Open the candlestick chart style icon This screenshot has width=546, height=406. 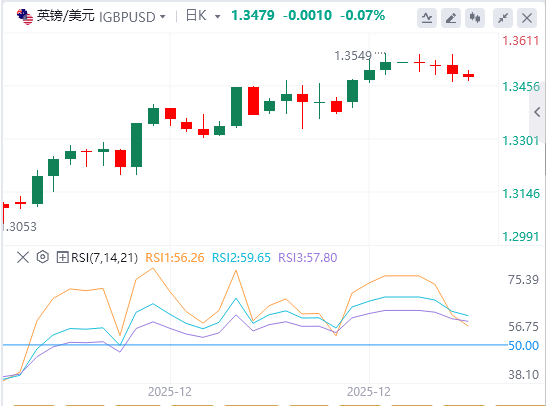pos(475,17)
